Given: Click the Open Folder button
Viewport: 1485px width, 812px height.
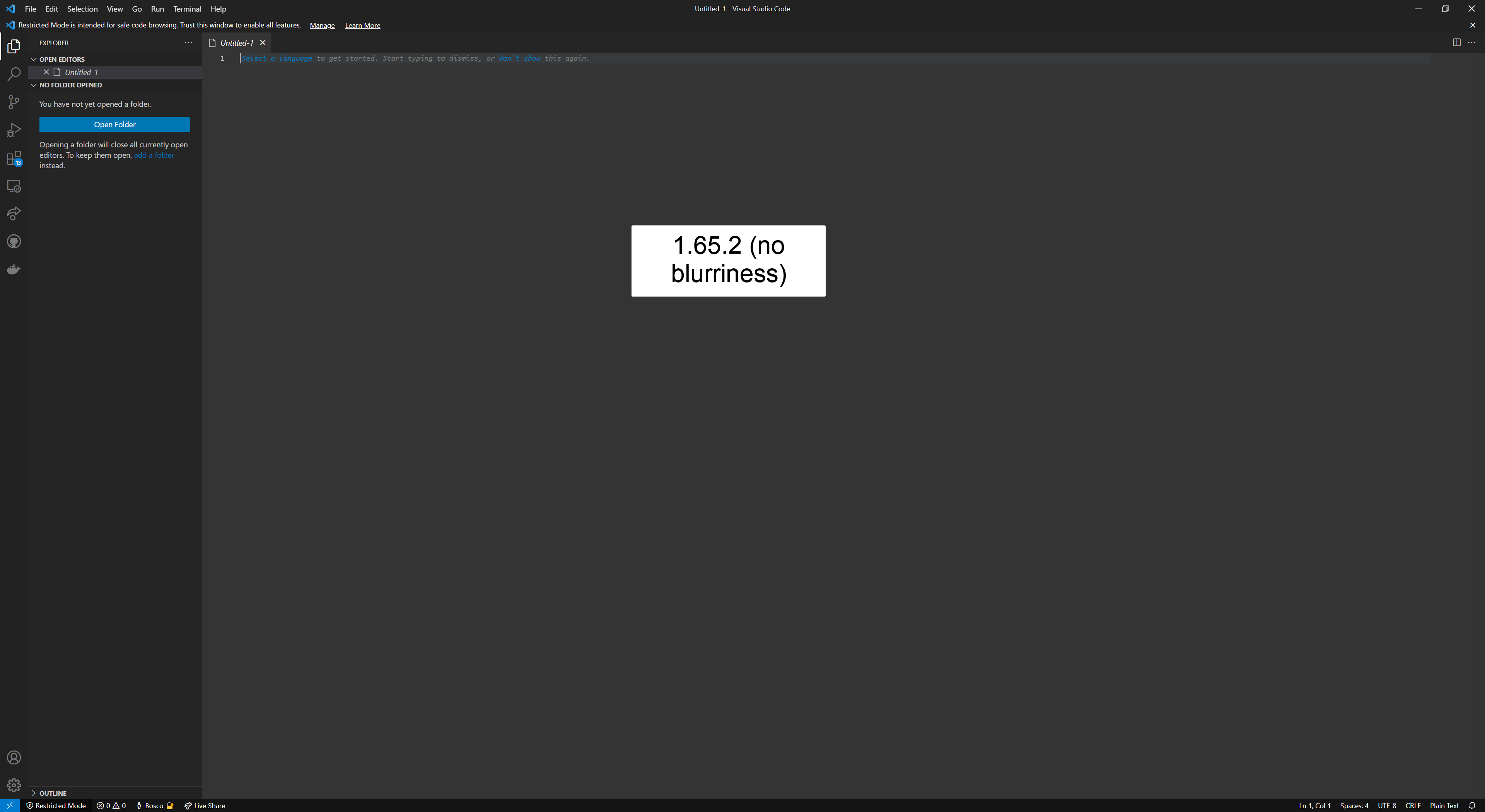Looking at the screenshot, I should (115, 124).
